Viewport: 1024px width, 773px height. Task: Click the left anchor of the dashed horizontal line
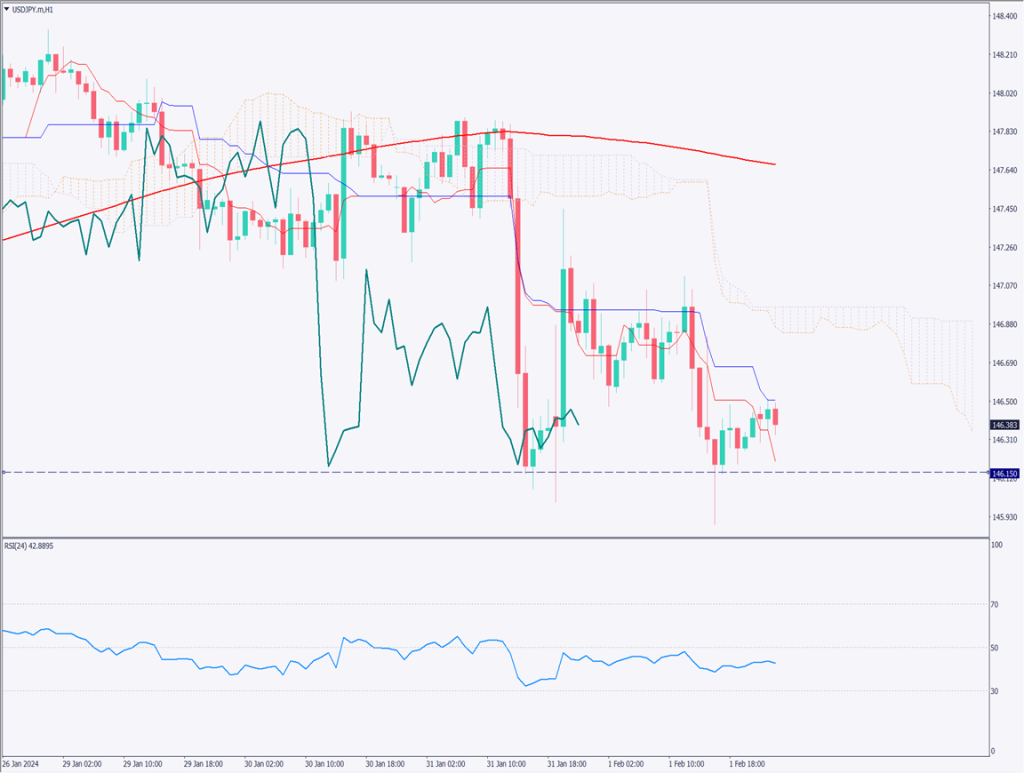click(5, 472)
